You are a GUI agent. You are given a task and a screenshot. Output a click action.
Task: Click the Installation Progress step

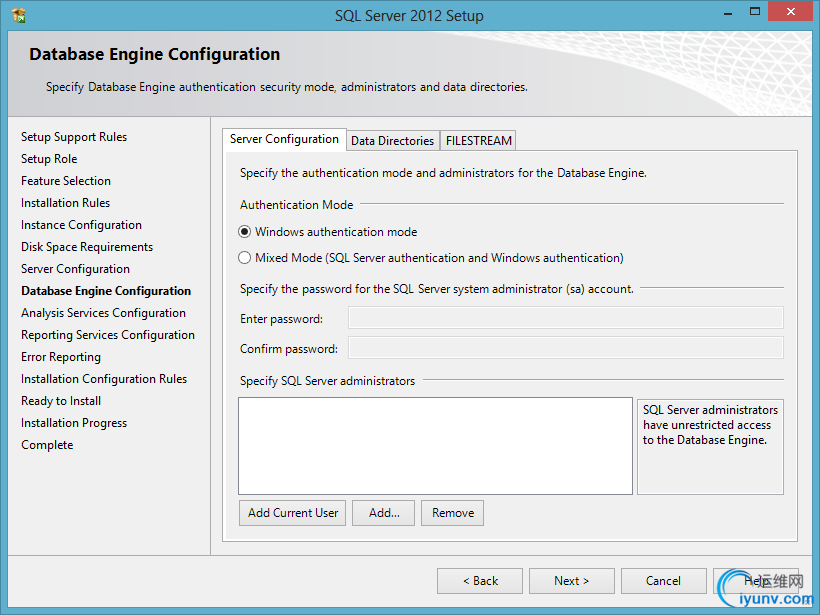click(x=74, y=423)
